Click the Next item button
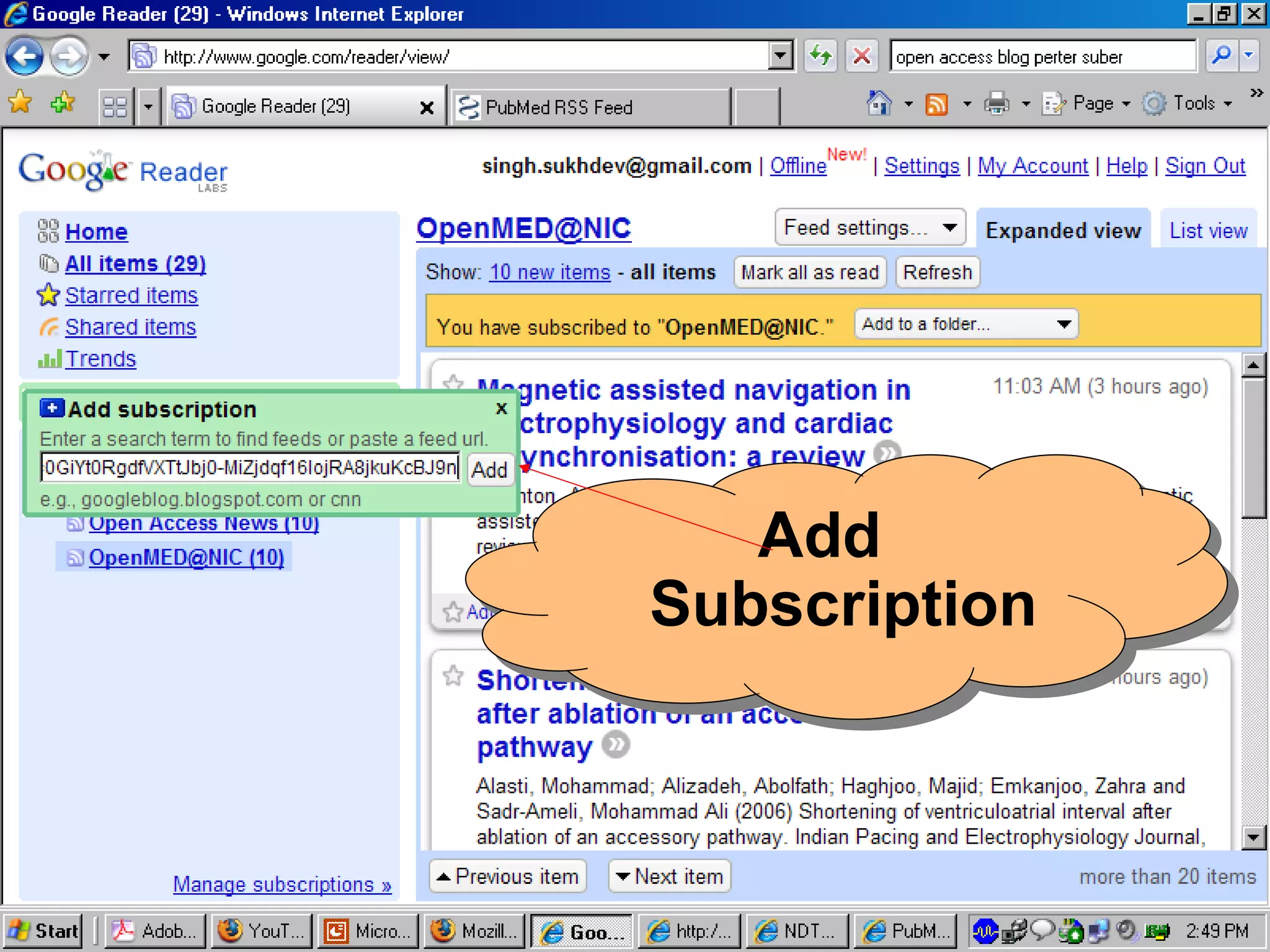The height and width of the screenshot is (952, 1270). (670, 876)
